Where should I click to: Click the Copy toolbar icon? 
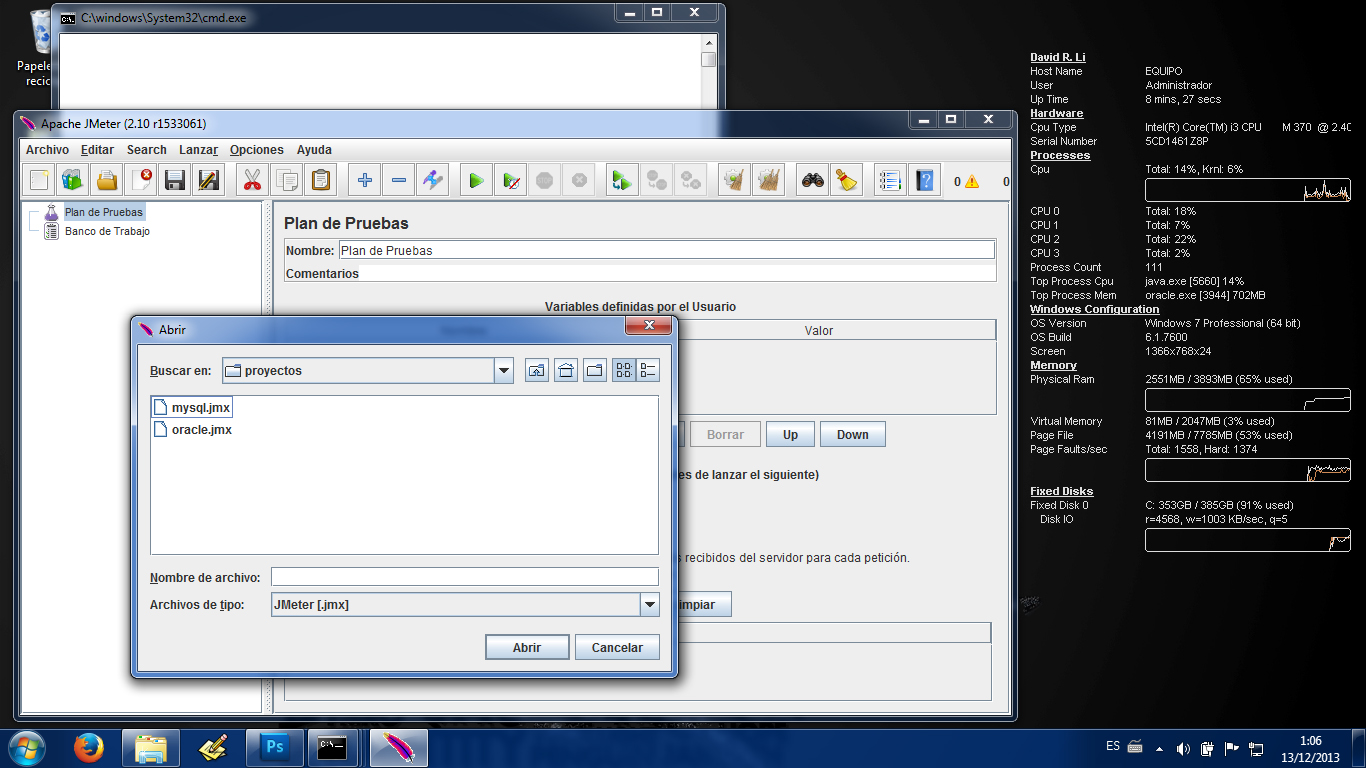[286, 181]
